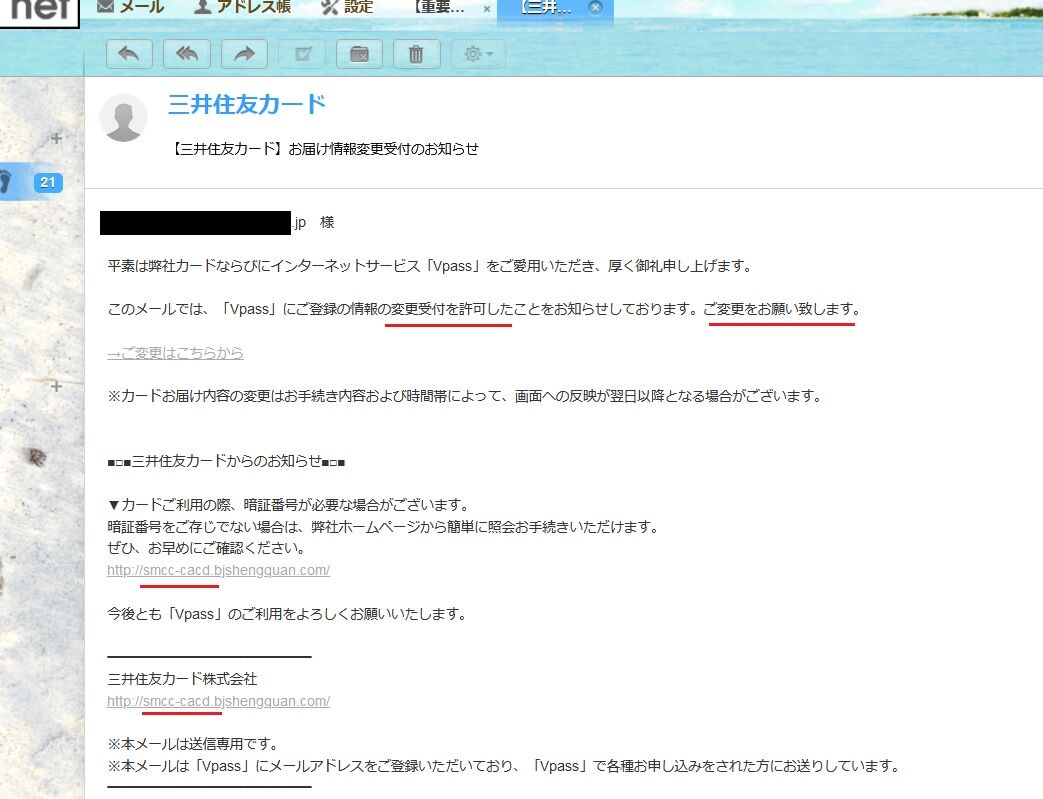Close the 【重要… tab
1043x799 pixels.
[x=487, y=9]
